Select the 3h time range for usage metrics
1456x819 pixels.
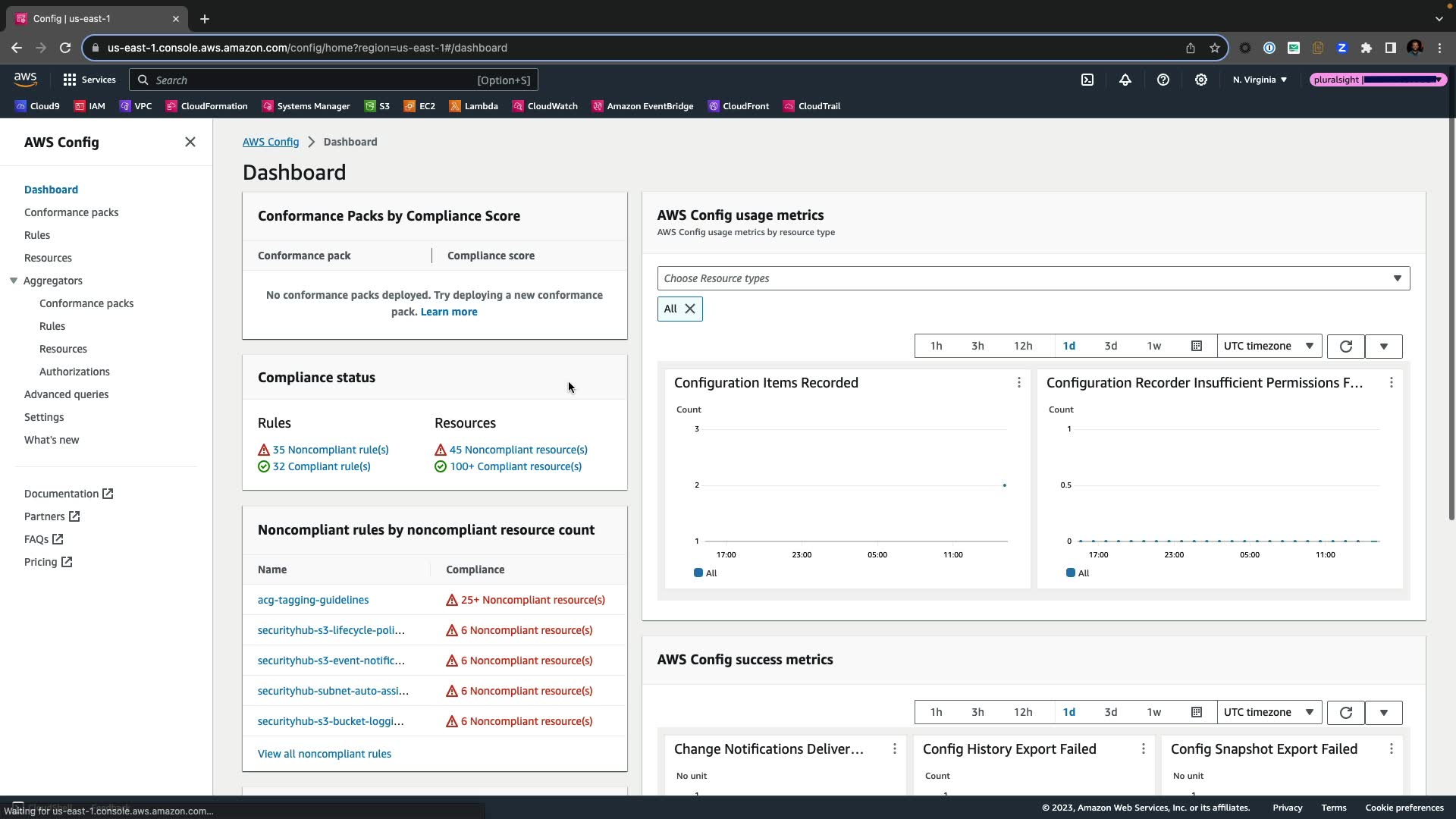click(977, 347)
